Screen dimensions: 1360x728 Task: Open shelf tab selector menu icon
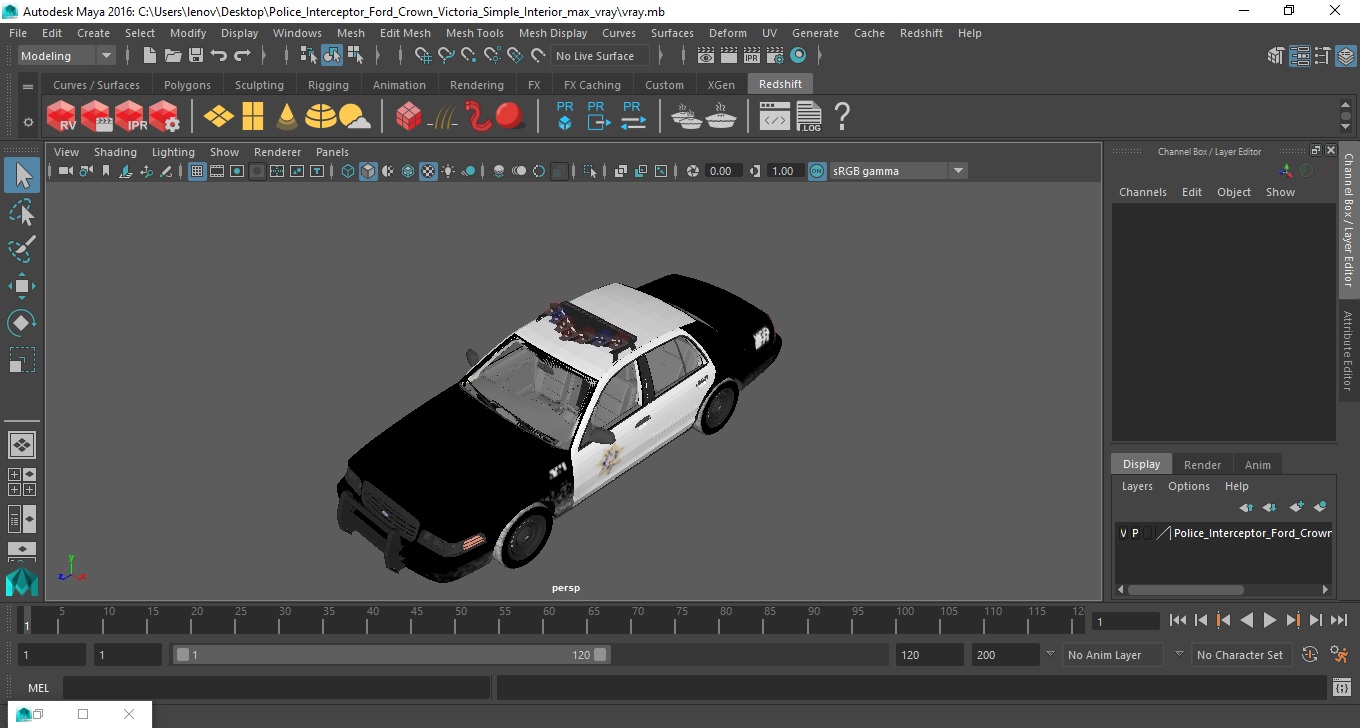(x=28, y=87)
